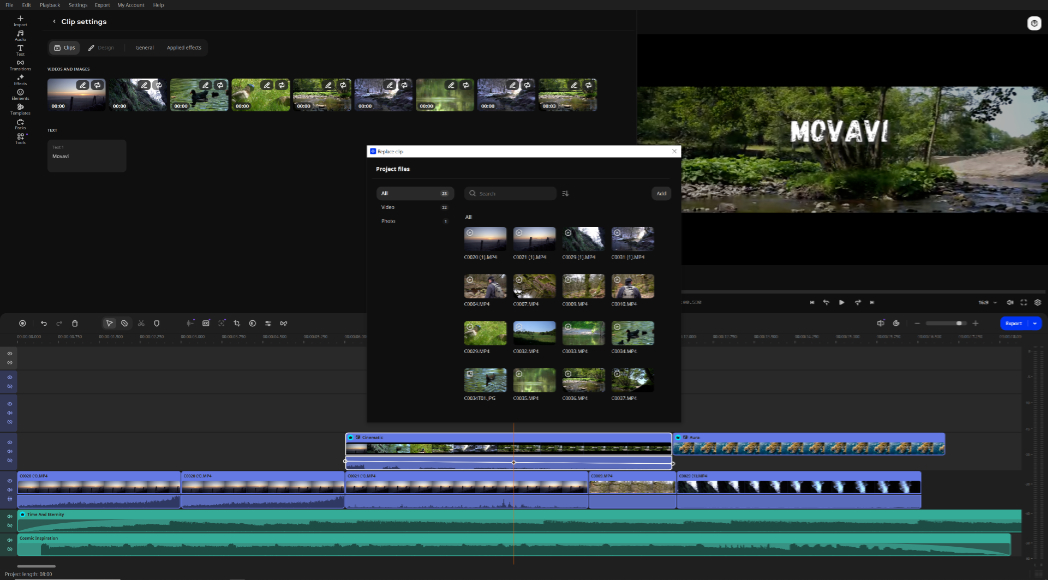Viewport: 1048px width, 580px height.
Task: Toggle the Cosmic Inspiration track's upper icon
Action: (x=9, y=540)
